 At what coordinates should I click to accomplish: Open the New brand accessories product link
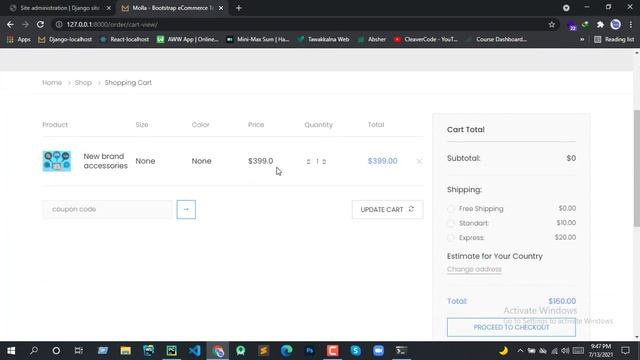tap(105, 161)
